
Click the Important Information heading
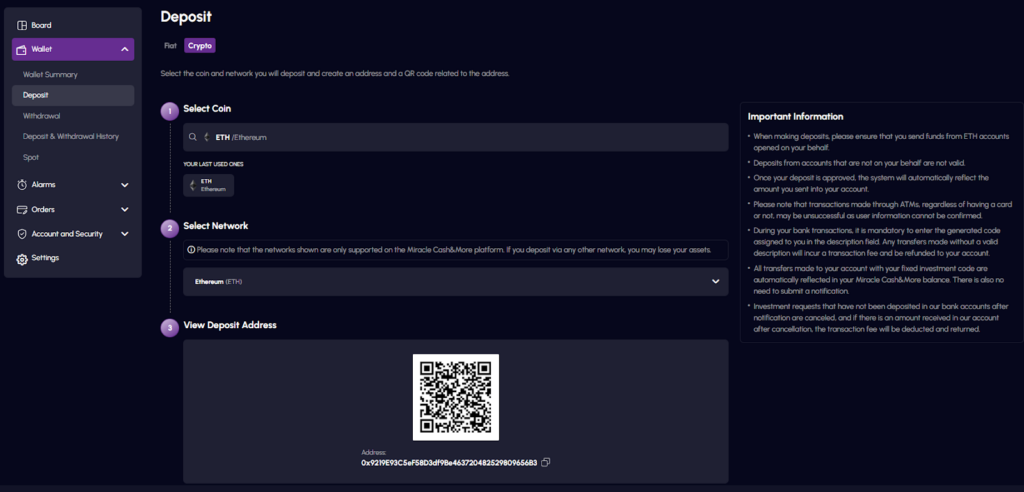(x=795, y=116)
